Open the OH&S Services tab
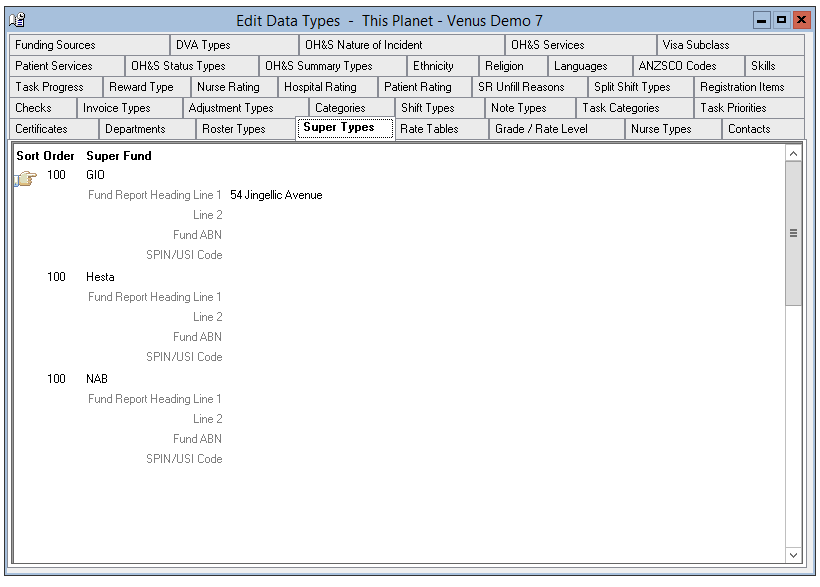 pos(580,45)
